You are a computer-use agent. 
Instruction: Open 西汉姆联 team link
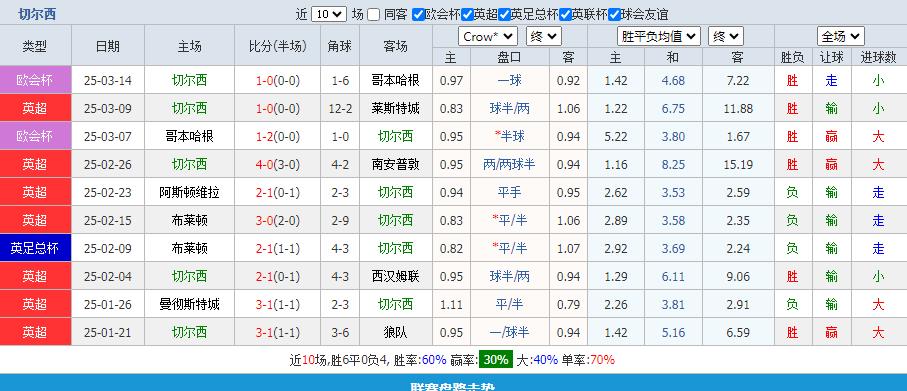click(396, 276)
